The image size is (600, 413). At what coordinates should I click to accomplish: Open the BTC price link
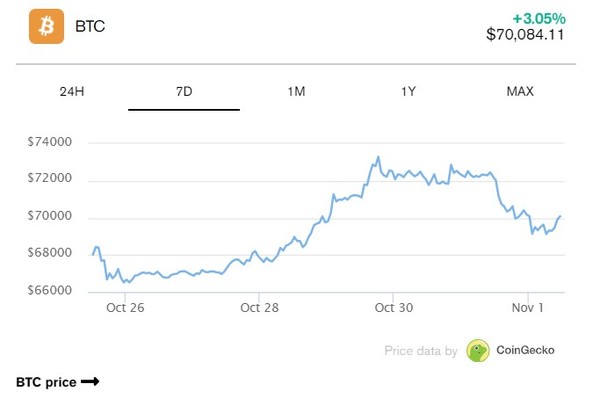tap(47, 382)
